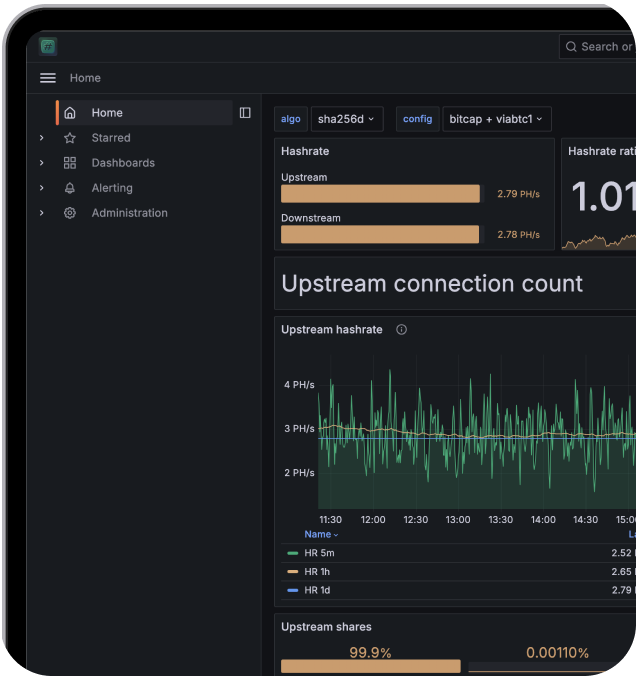Click the Upstream hashrate info icon
The height and width of the screenshot is (676, 636).
click(x=402, y=330)
